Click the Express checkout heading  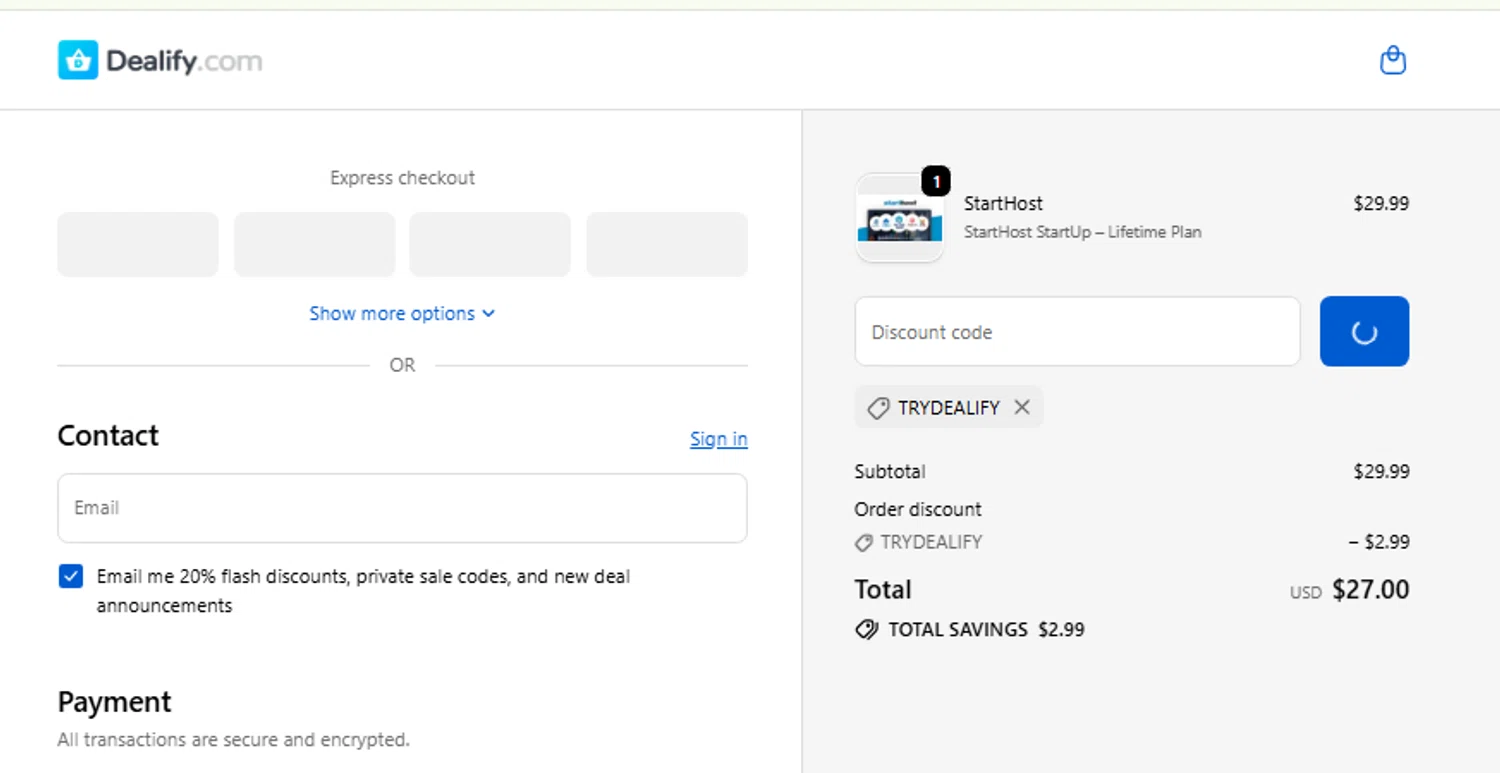[402, 178]
